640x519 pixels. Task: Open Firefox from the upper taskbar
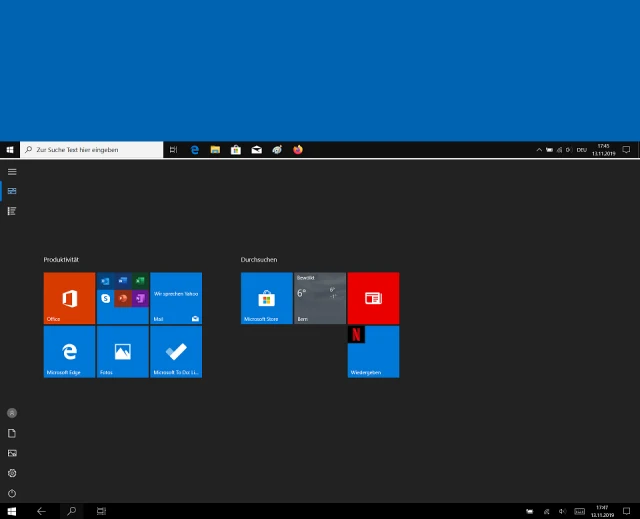298,150
